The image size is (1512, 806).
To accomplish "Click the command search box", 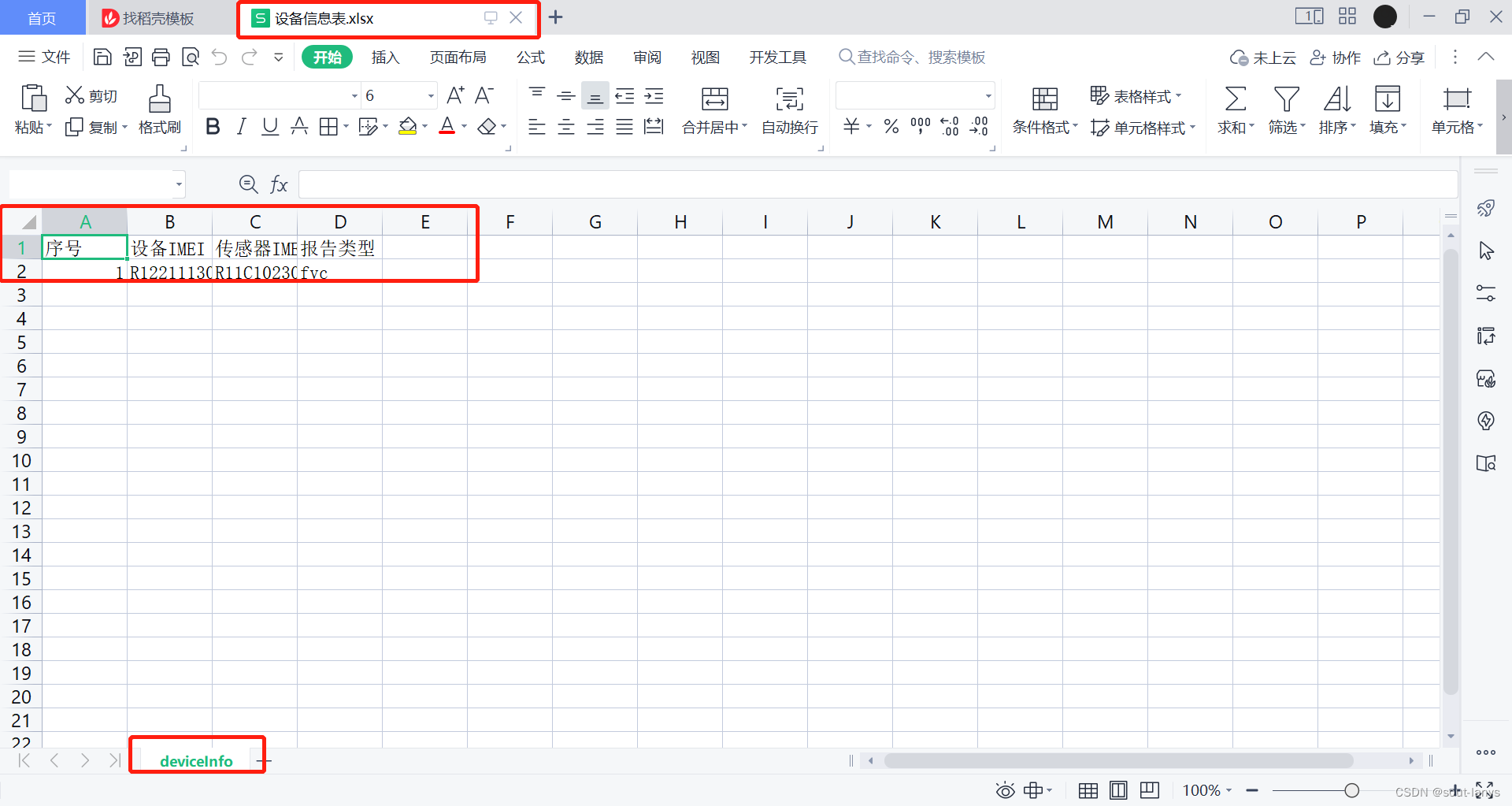I will click(x=912, y=58).
